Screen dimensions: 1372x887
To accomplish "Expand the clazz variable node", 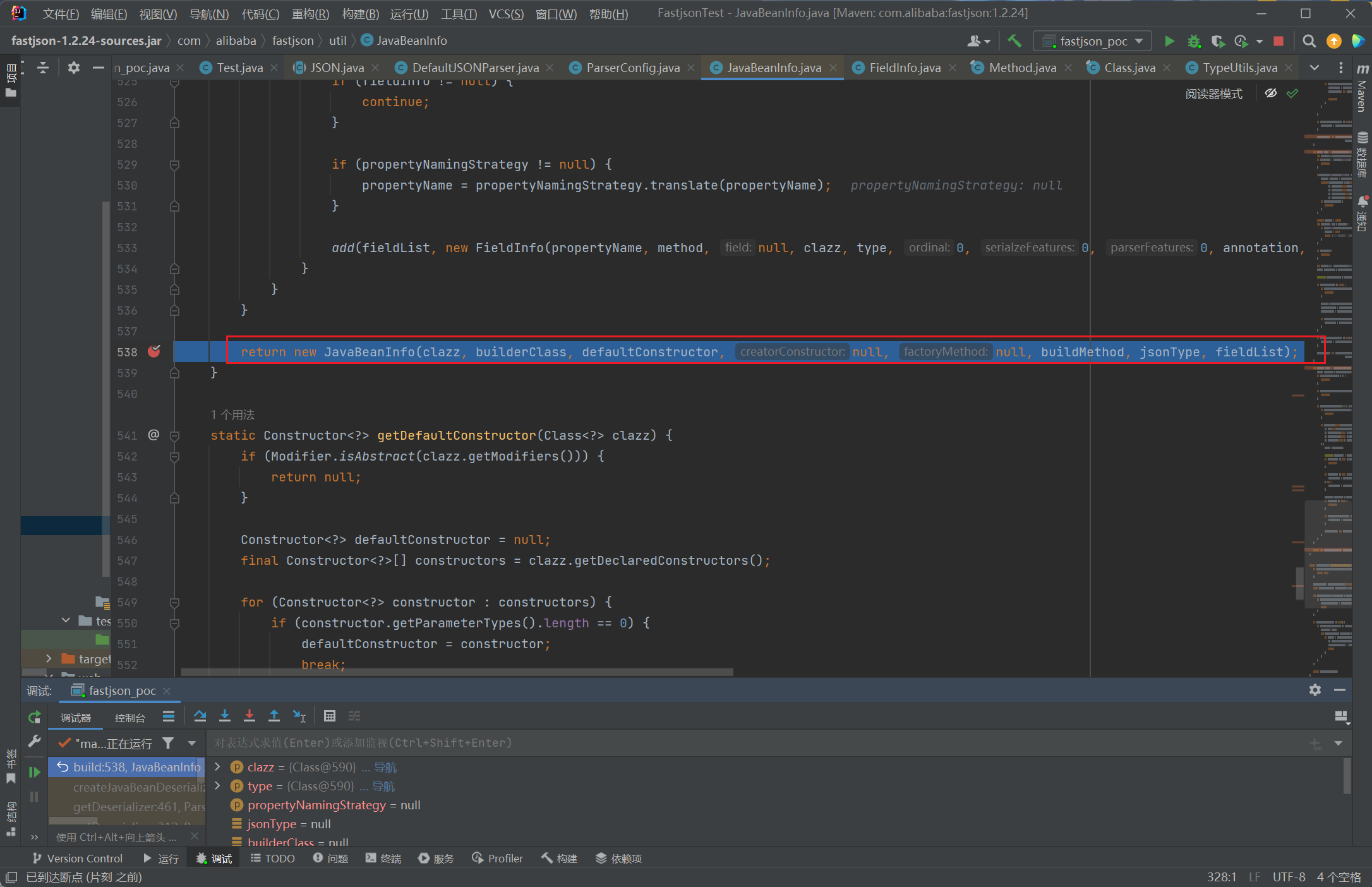I will [218, 766].
